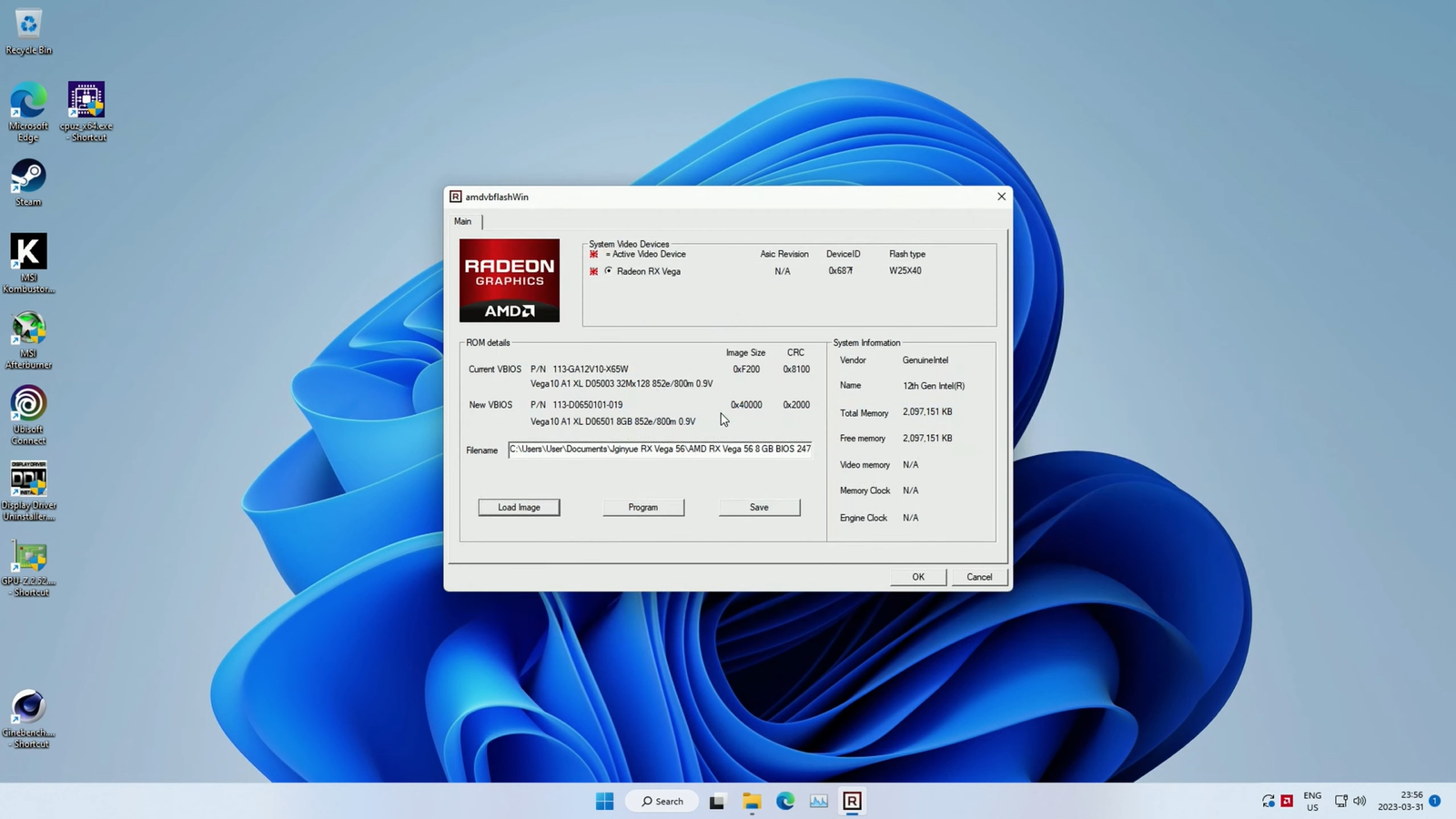Cancel the amdvbflashWin dialog

(x=979, y=577)
